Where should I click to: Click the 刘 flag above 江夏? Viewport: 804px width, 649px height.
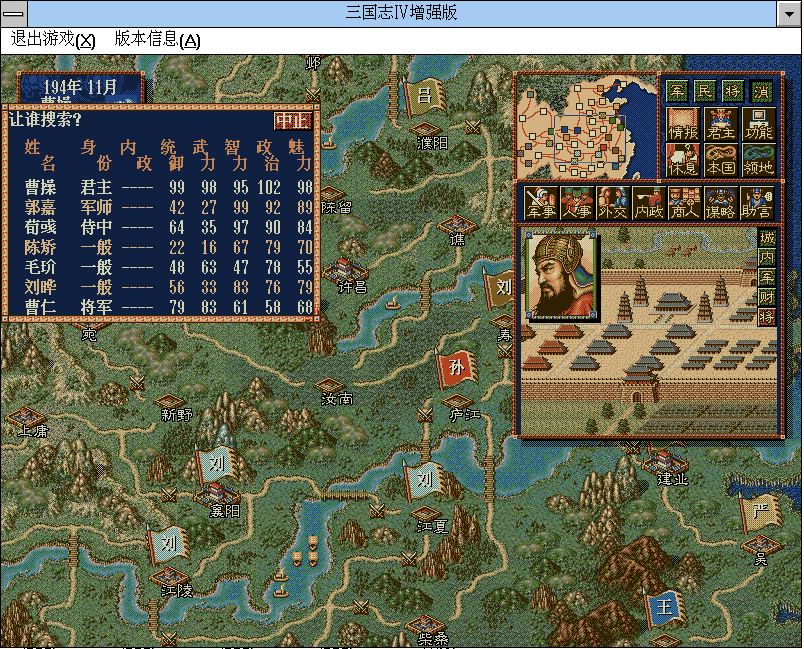(x=423, y=480)
